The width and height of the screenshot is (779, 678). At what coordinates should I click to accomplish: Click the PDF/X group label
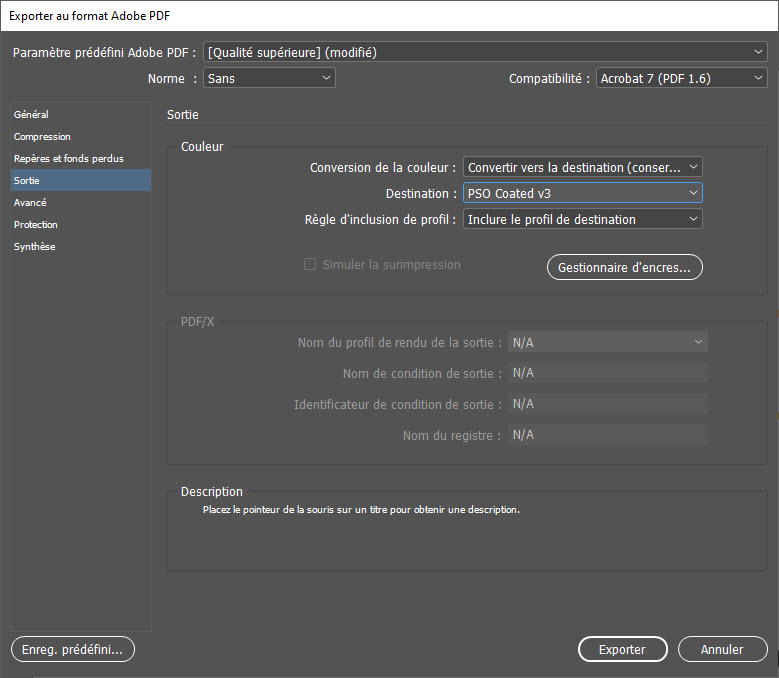[197, 322]
